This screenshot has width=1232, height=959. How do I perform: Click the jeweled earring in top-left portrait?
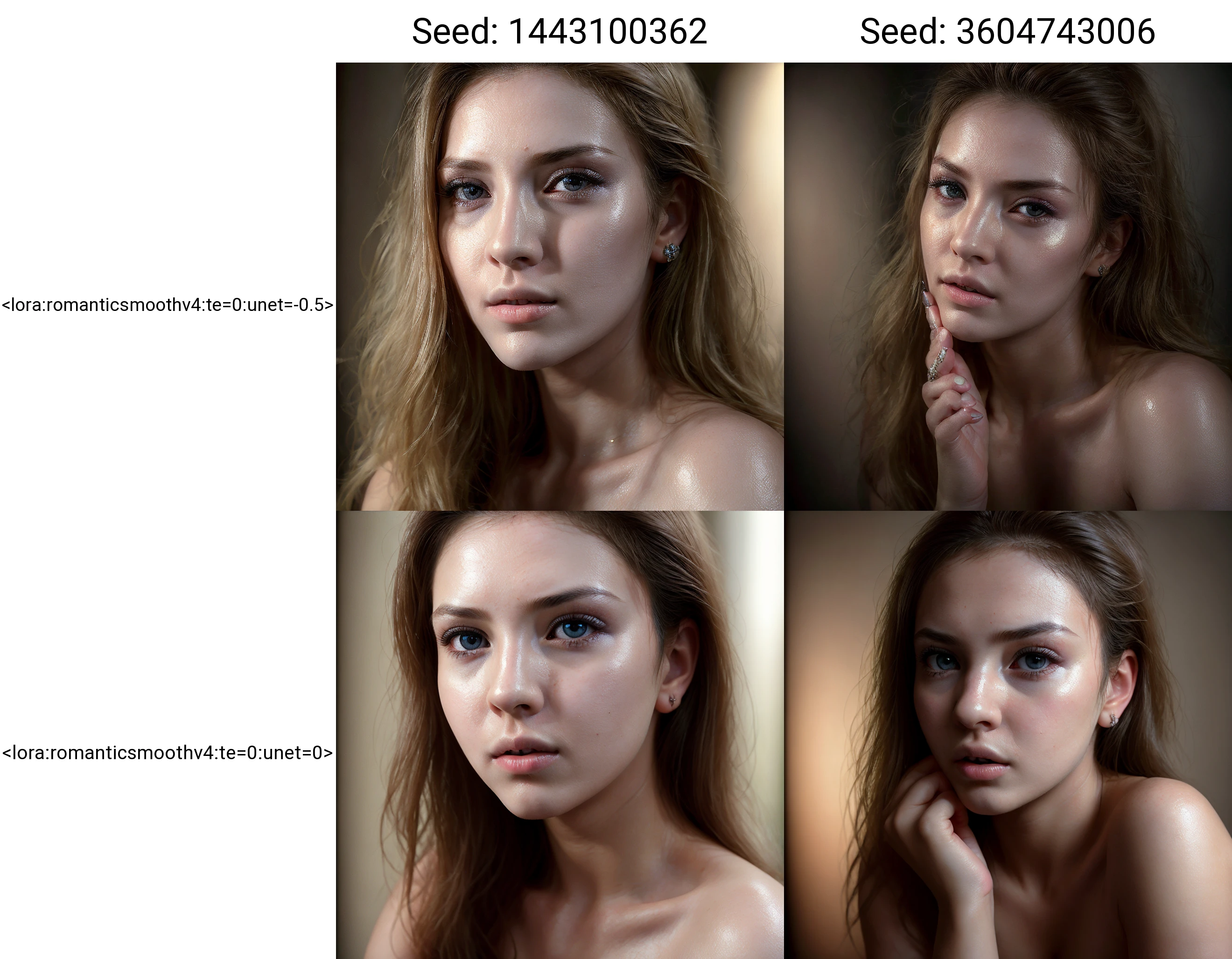coord(671,251)
